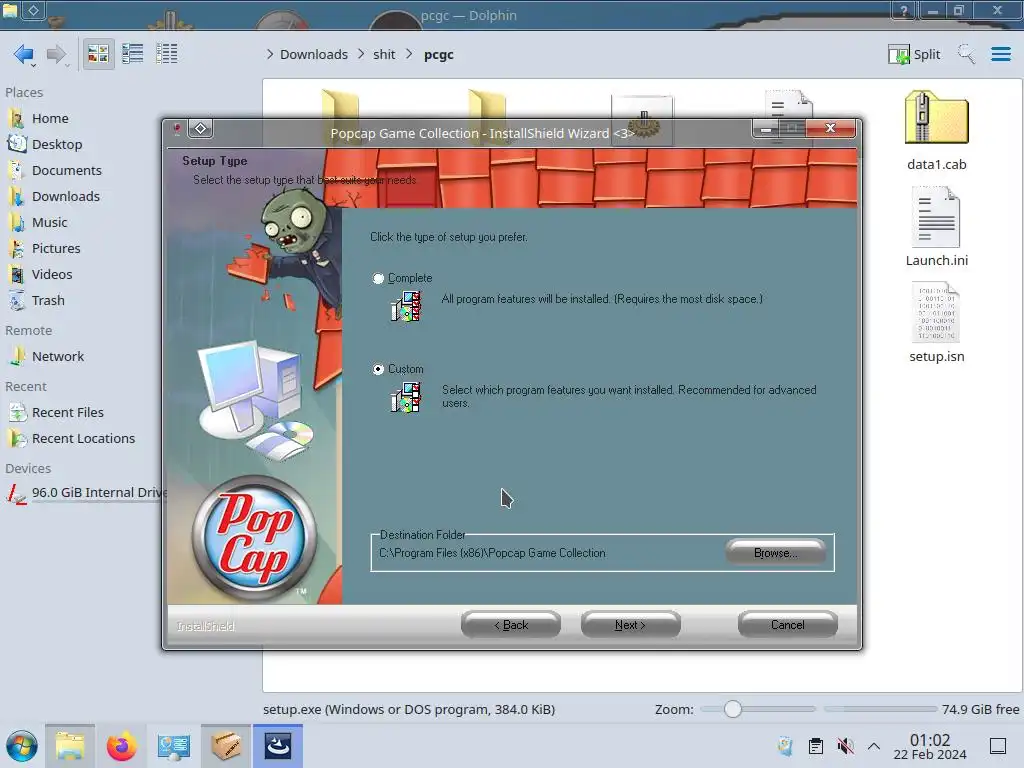Click the muted volume tray icon
Screen dimensions: 1024x768
[845, 746]
